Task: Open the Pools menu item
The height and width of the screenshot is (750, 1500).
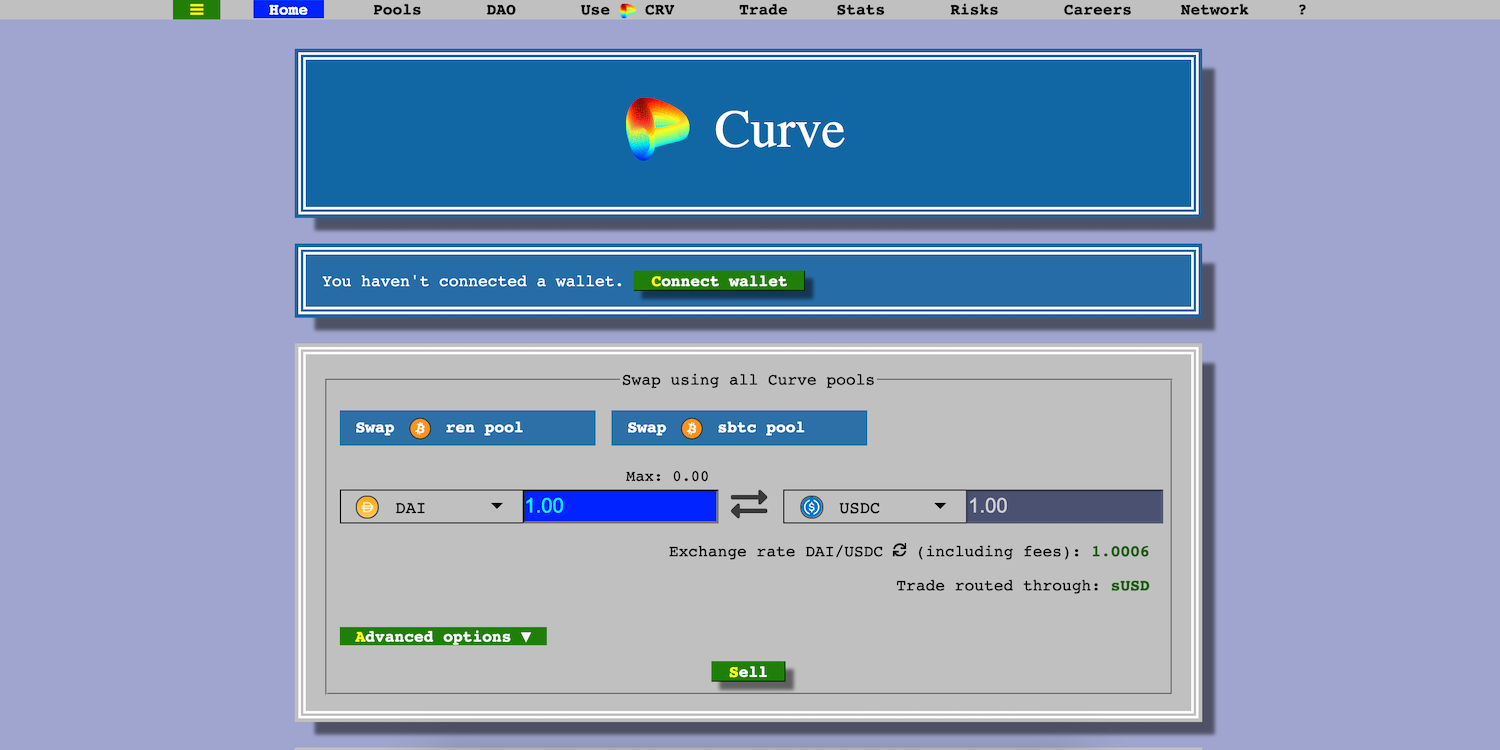Action: 397,10
